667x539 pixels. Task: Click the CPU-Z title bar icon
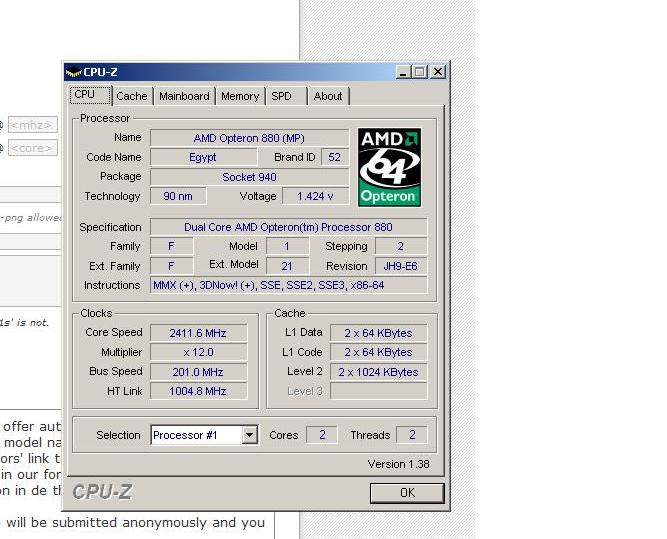[x=73, y=72]
